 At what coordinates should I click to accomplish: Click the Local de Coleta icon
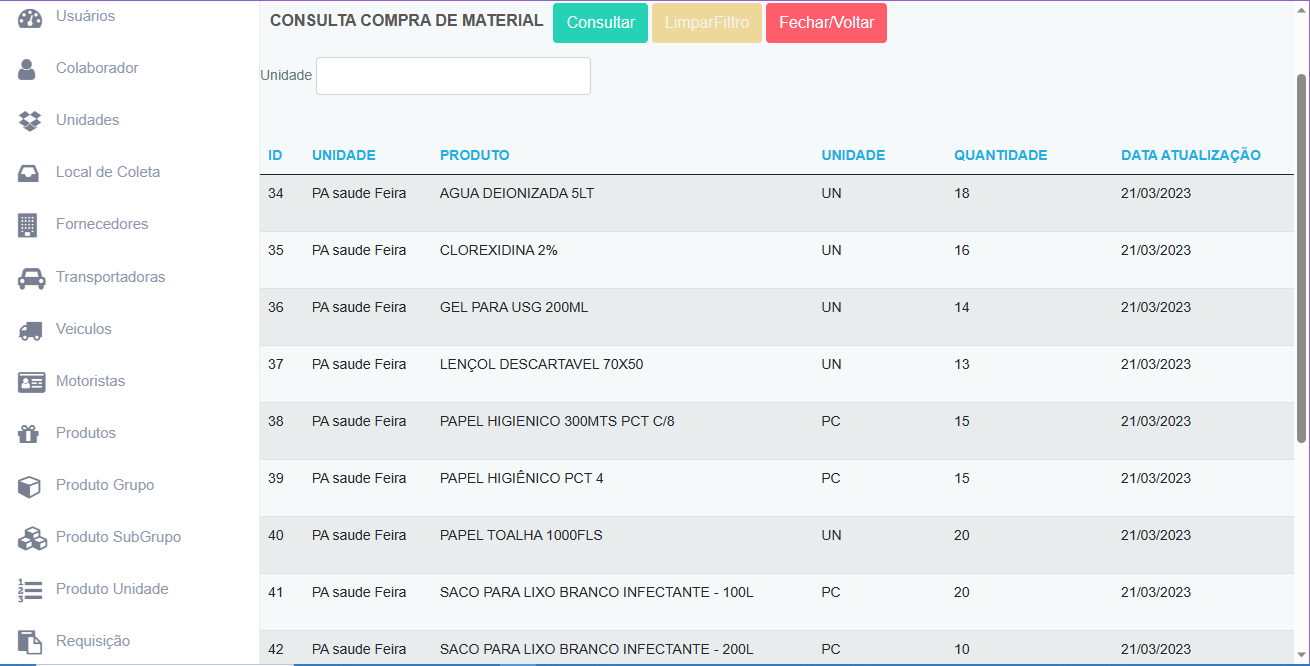(x=30, y=172)
